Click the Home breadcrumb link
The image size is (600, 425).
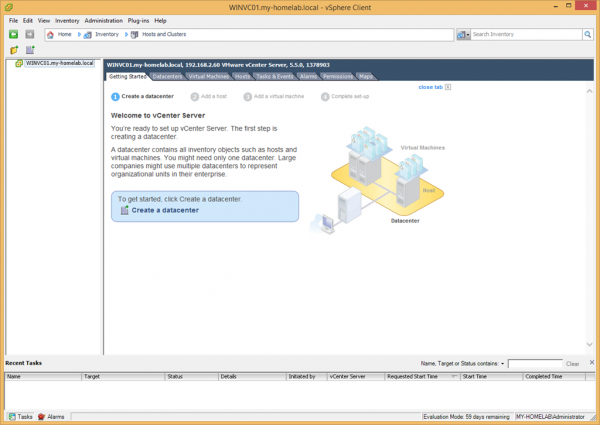tap(65, 34)
